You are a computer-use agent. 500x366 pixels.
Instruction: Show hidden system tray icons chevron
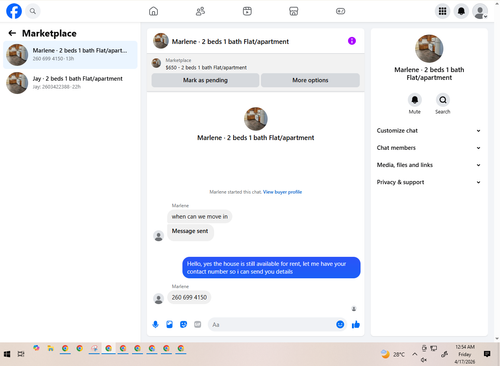[414, 354]
